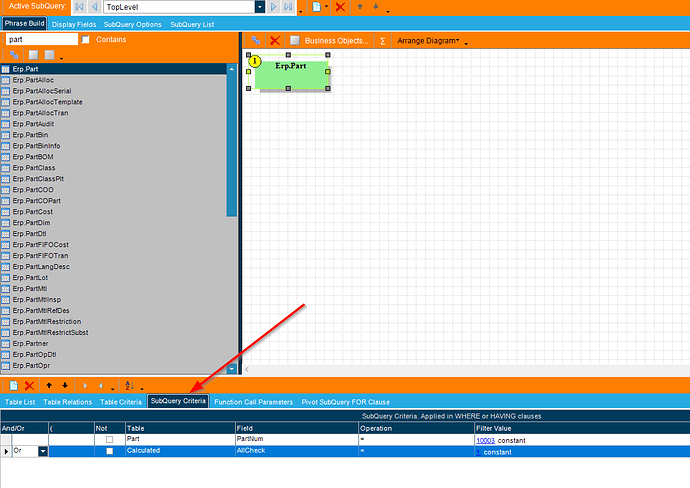Open the SubQuery Options tab
Viewport: 690px width, 488px height.
coord(132,24)
